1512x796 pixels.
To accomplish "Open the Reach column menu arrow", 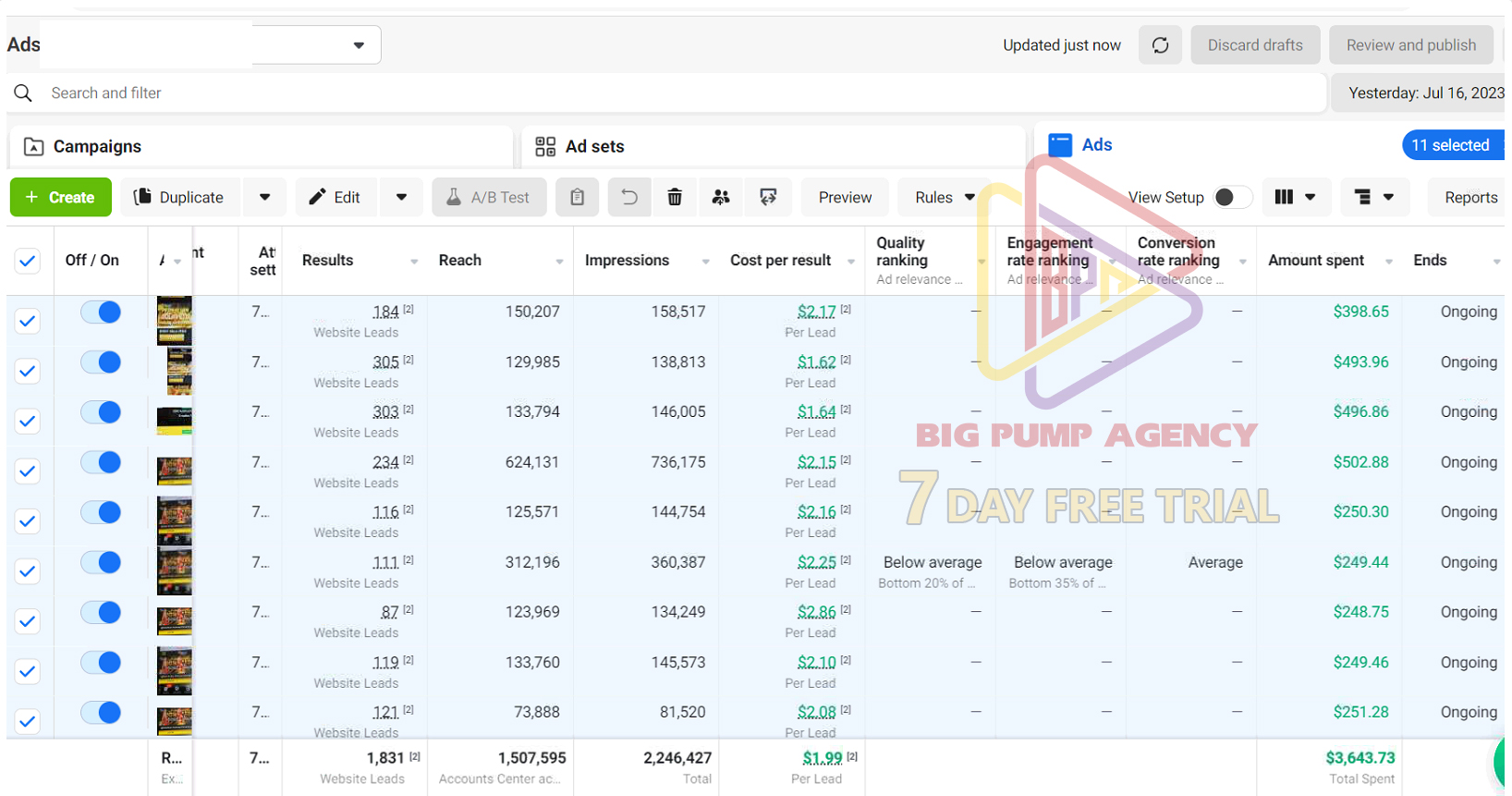I will click(559, 262).
